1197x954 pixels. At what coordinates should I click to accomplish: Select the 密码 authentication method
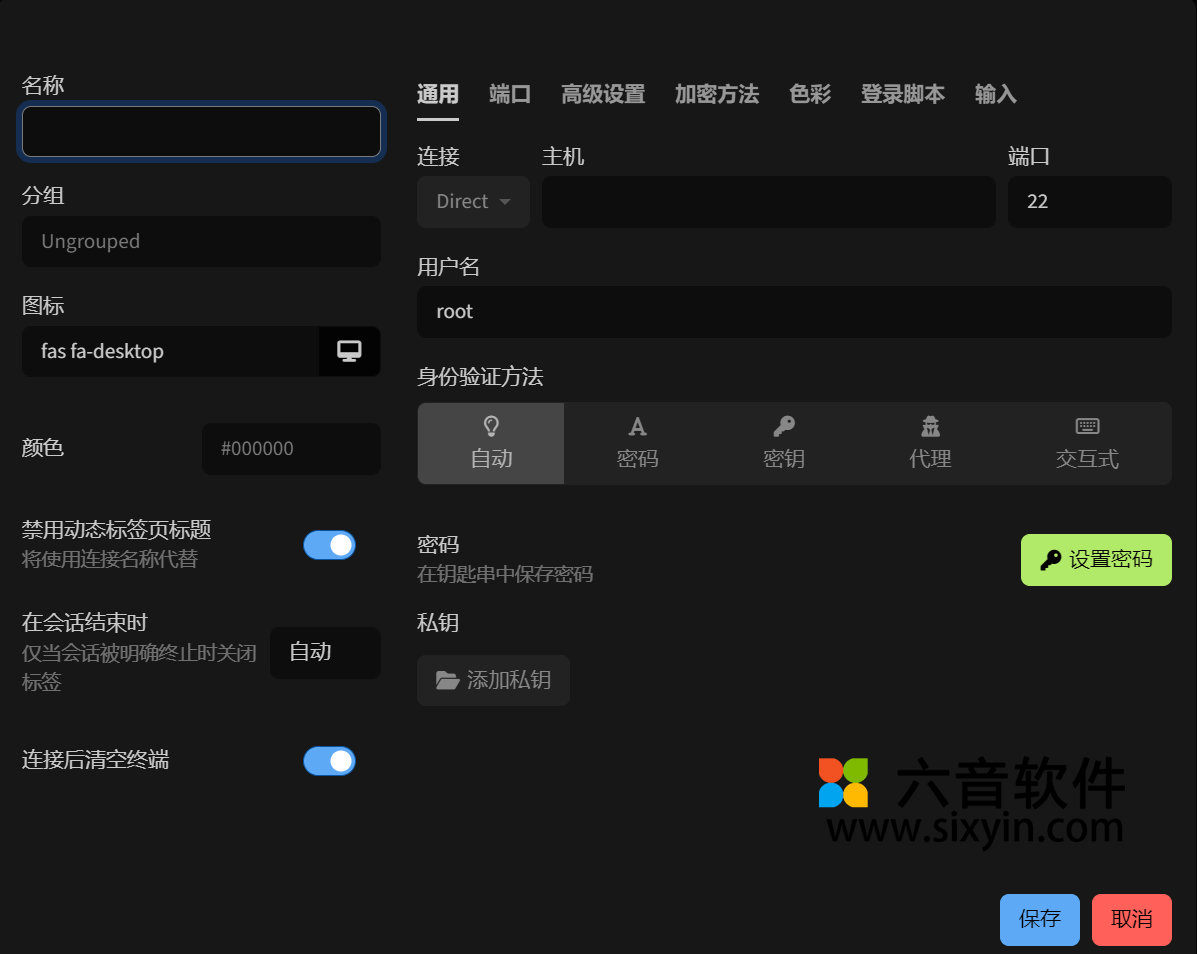point(637,443)
